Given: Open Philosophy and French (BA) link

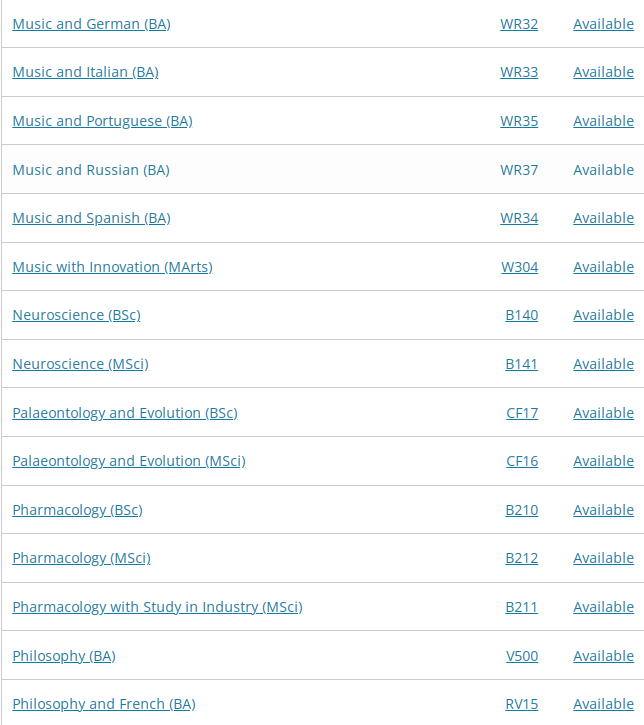Looking at the screenshot, I should [x=104, y=705].
